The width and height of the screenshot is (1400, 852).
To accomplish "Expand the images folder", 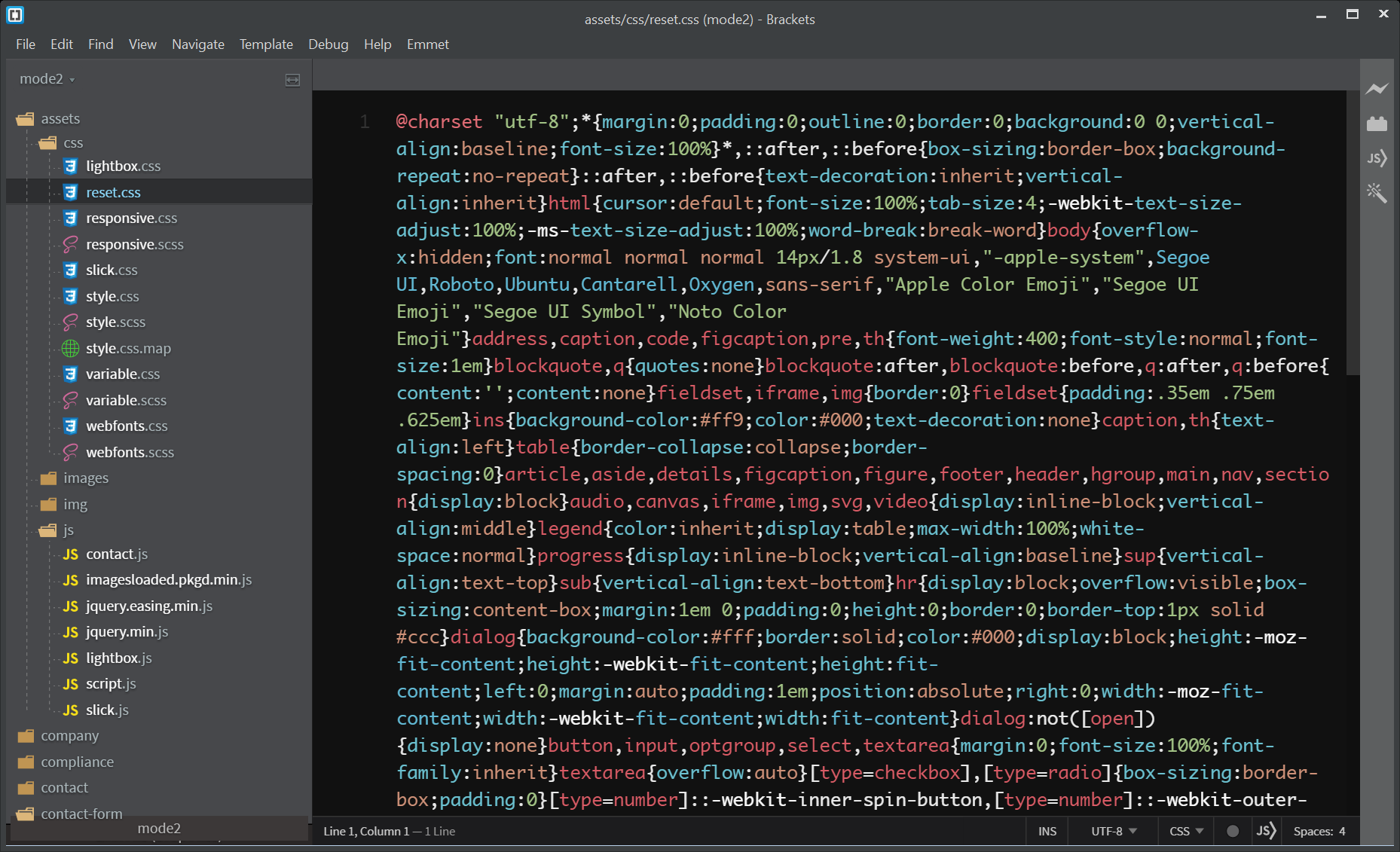I will [85, 478].
